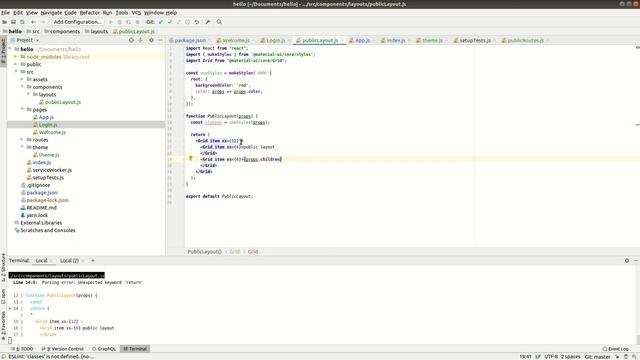Open the VCS menu
This screenshot has height=360, width=640.
tap(136, 13)
